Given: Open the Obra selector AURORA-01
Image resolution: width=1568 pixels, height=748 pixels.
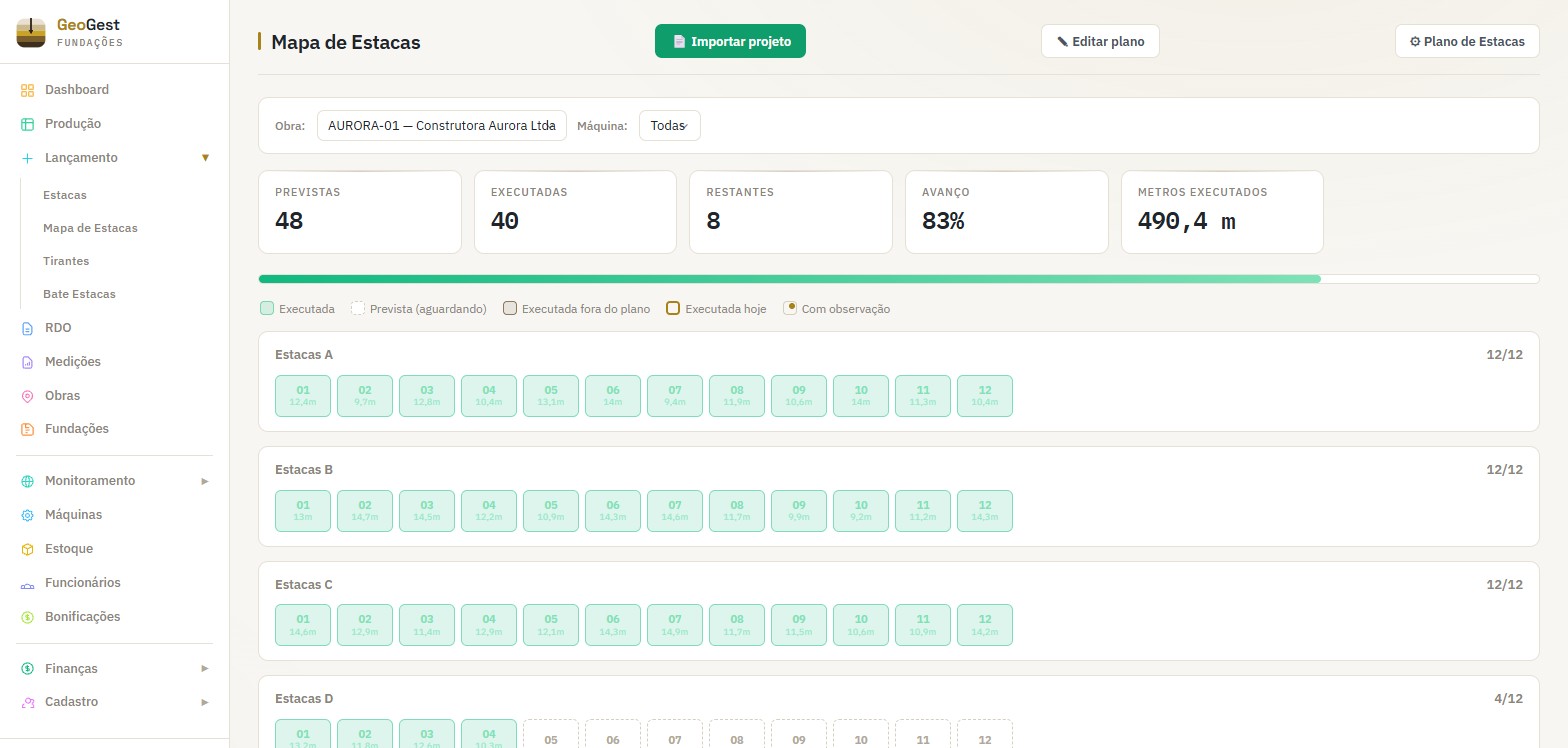Looking at the screenshot, I should (x=442, y=126).
